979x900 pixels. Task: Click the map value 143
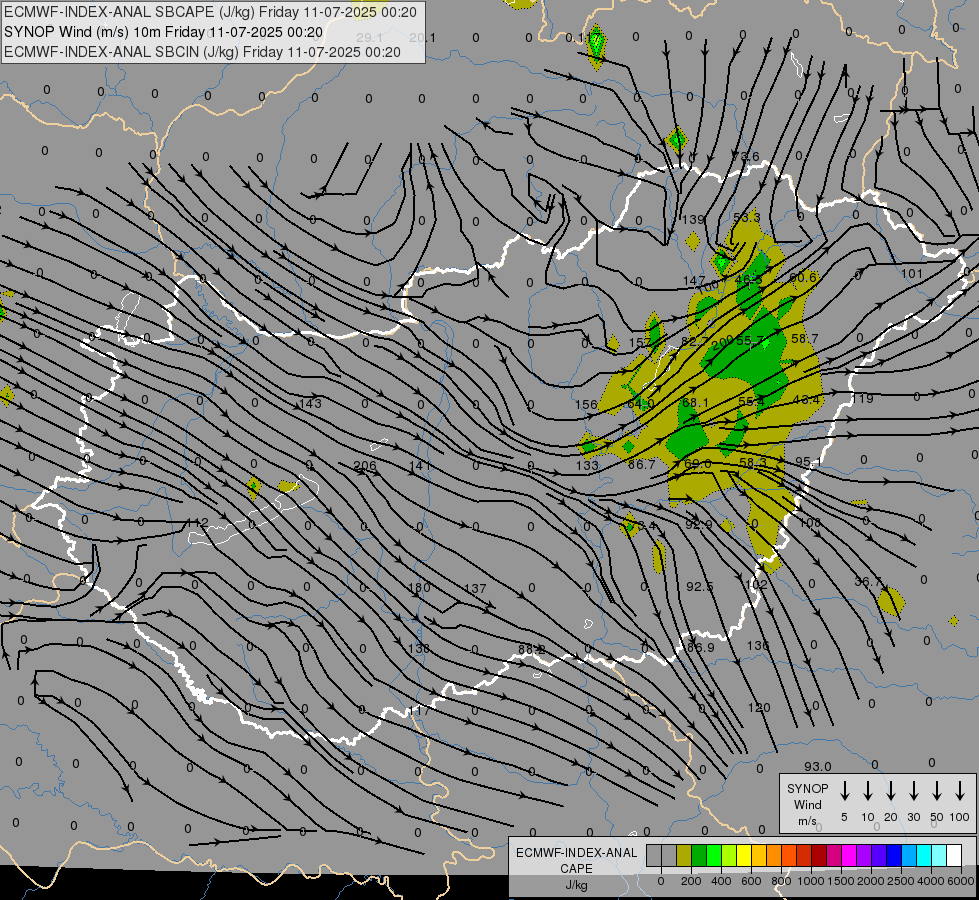(310, 403)
